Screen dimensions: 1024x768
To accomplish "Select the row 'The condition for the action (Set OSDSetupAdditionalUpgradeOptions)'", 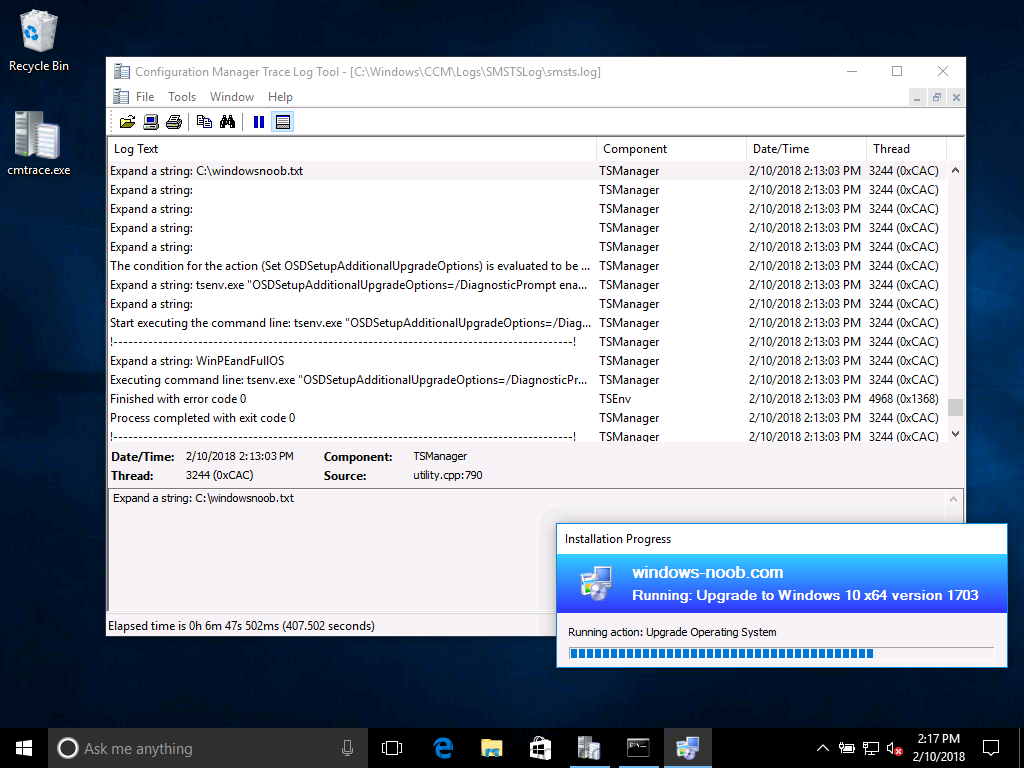I will pyautogui.click(x=527, y=266).
